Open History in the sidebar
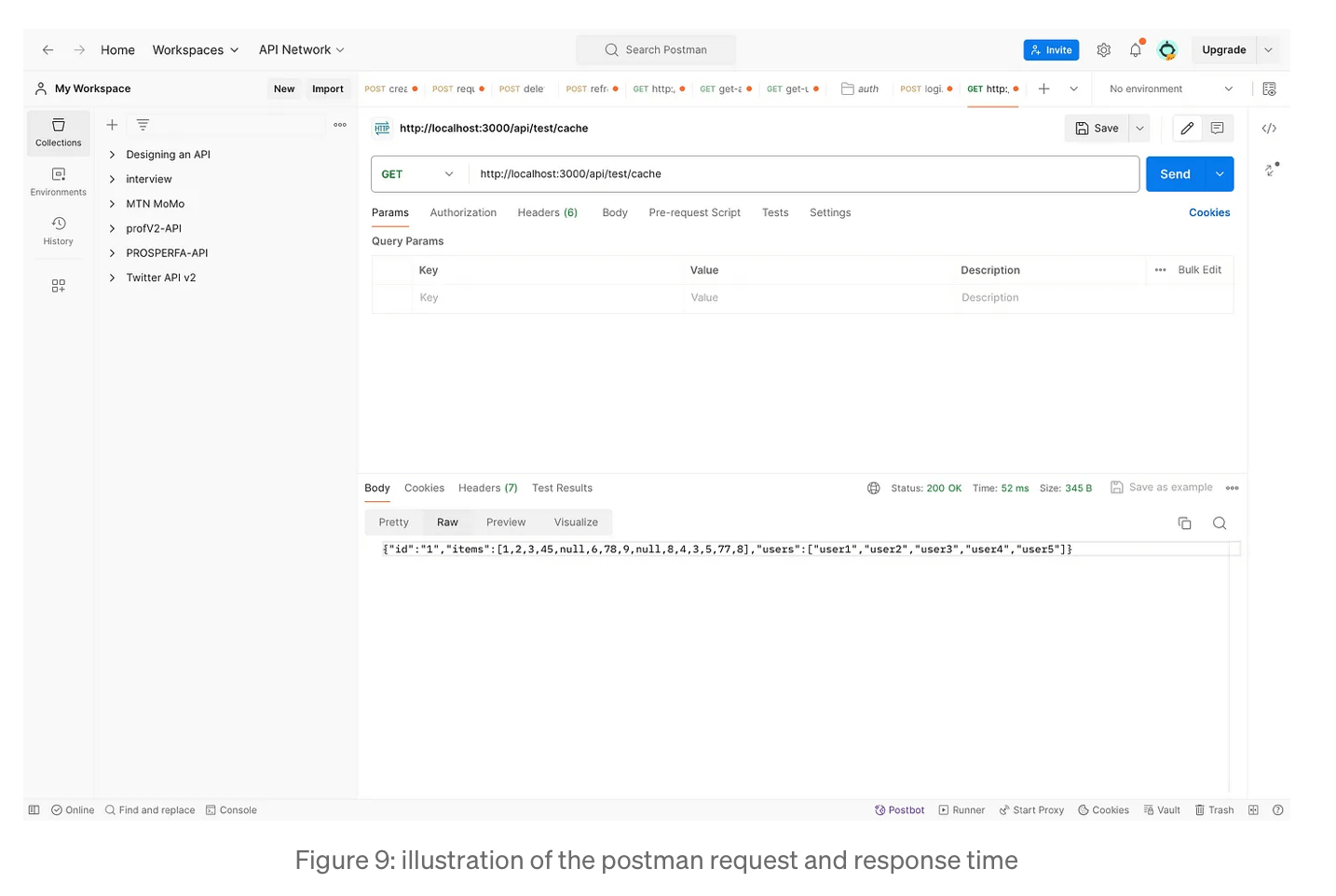The image size is (1336, 896). (59, 231)
